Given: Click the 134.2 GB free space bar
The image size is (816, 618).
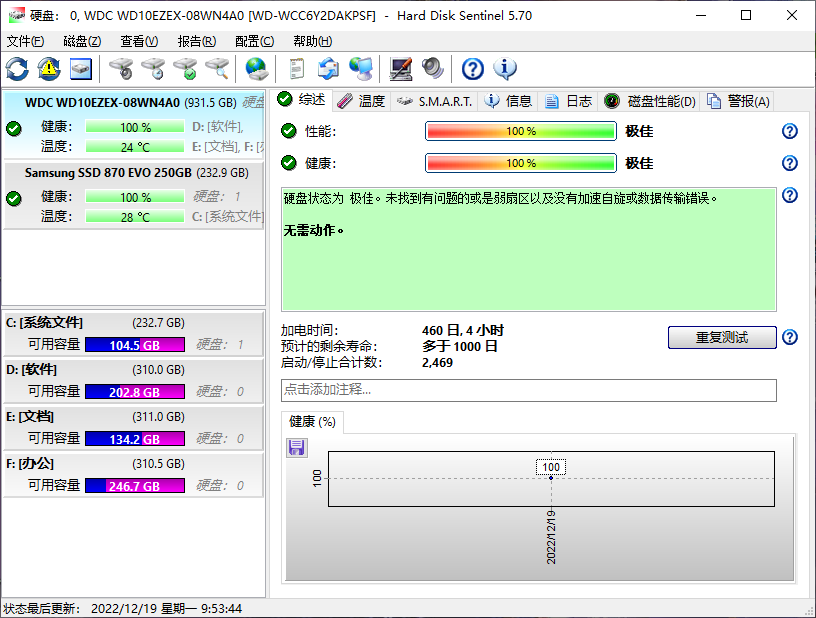Looking at the screenshot, I should tap(135, 439).
